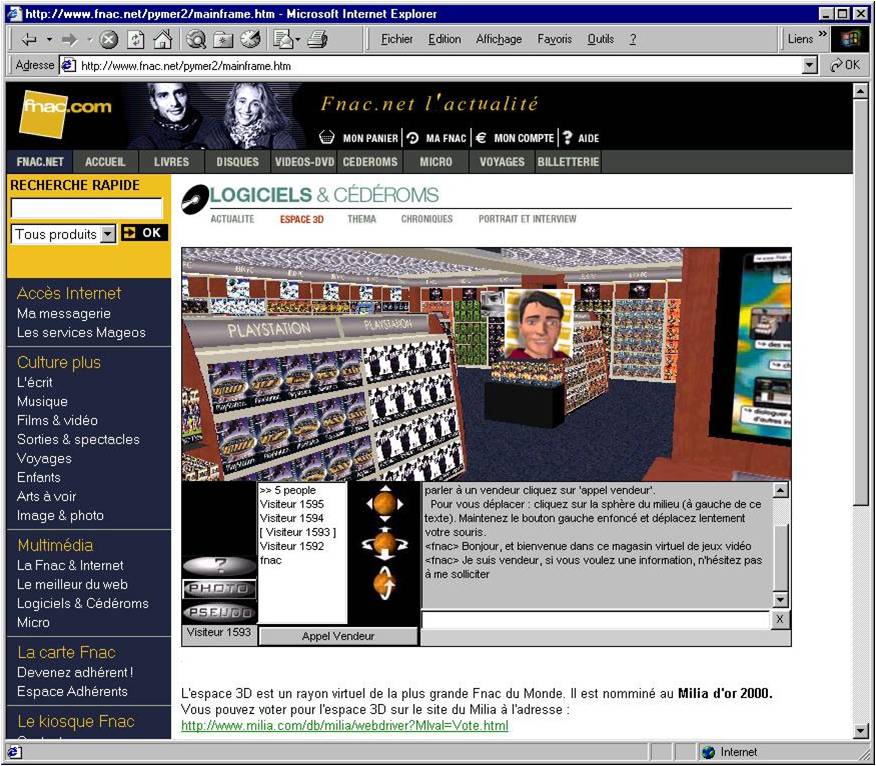The height and width of the screenshot is (766, 876).
Task: Click the OK search button in sidebar
Action: (x=144, y=233)
